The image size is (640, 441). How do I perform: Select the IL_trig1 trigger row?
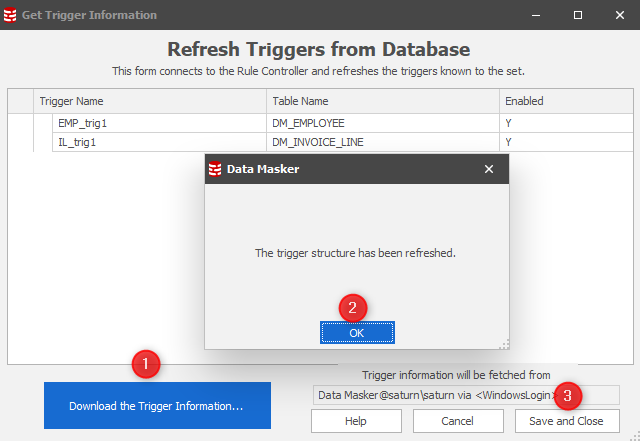77,142
